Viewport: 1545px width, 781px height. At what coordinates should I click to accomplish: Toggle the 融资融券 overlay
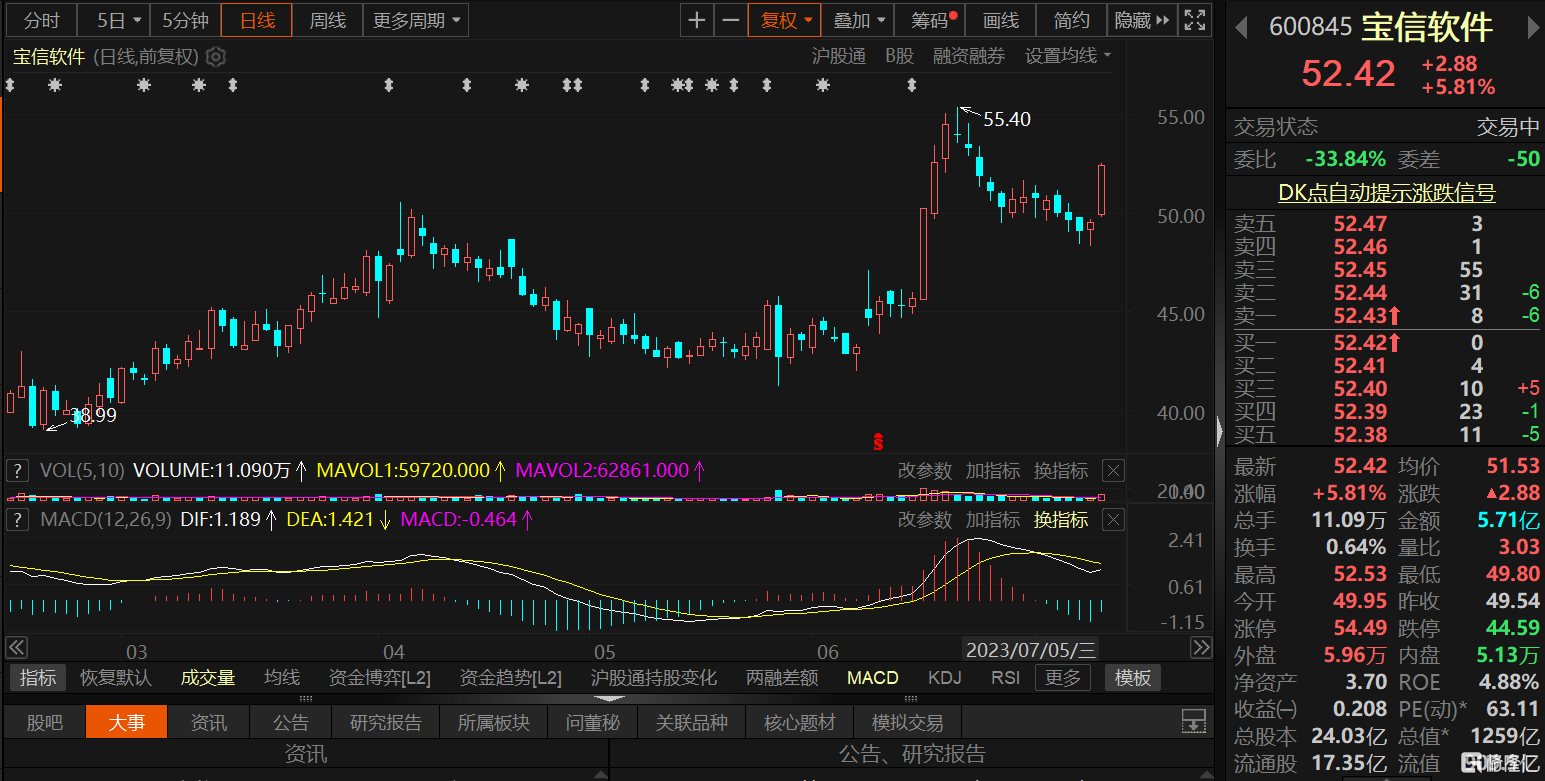968,57
